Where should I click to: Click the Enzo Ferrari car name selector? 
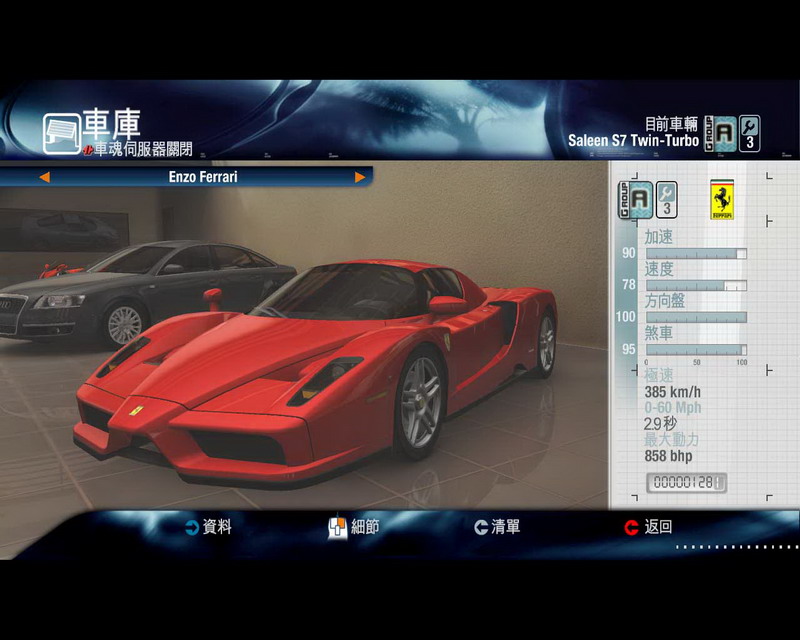[203, 177]
